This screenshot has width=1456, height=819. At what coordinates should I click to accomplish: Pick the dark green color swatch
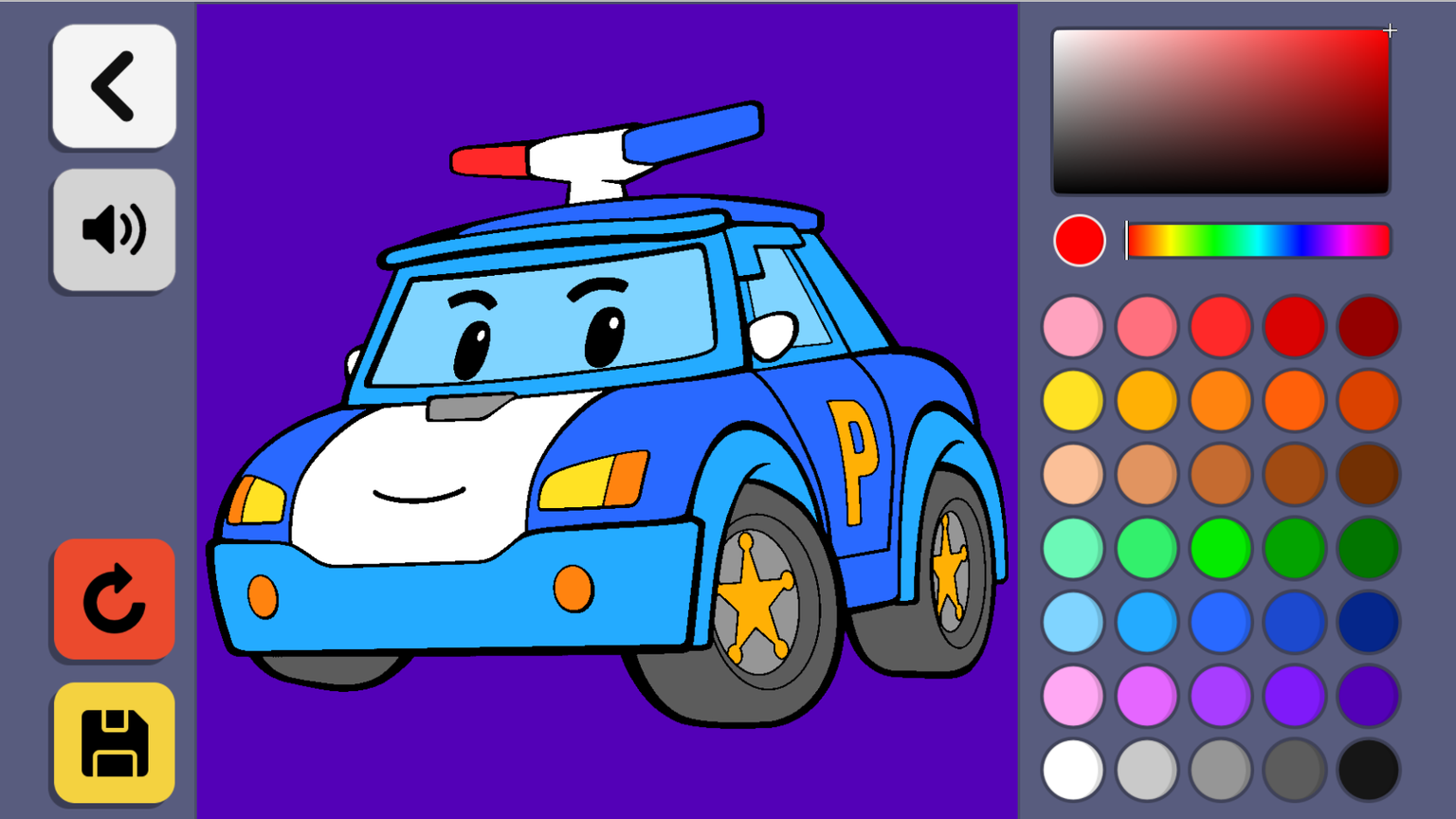coord(1368,548)
